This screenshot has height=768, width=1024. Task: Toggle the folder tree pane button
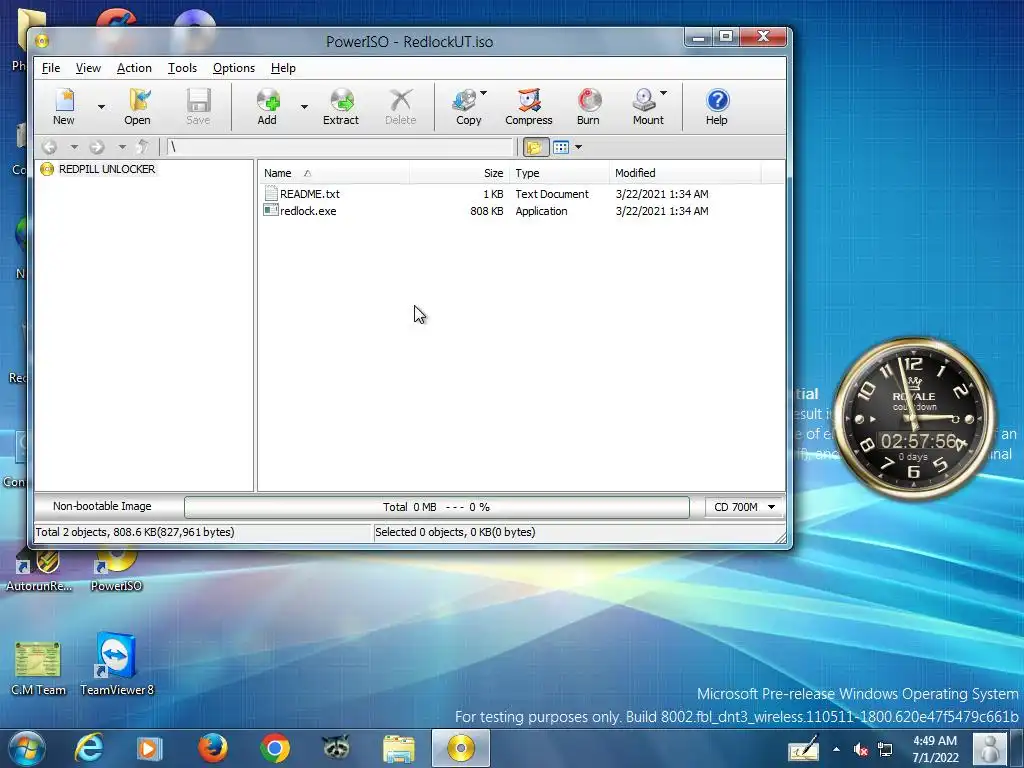point(535,147)
